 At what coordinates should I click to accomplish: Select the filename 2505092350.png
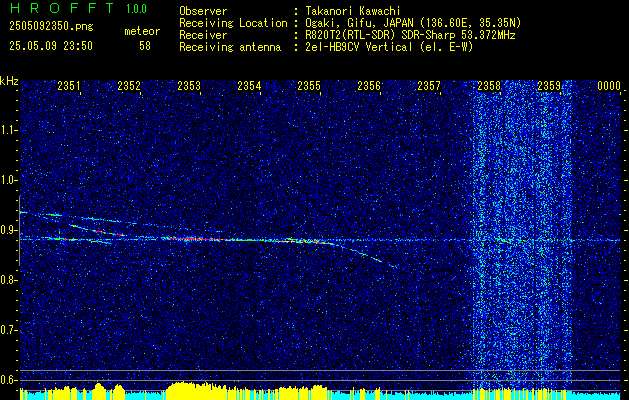(x=51, y=27)
